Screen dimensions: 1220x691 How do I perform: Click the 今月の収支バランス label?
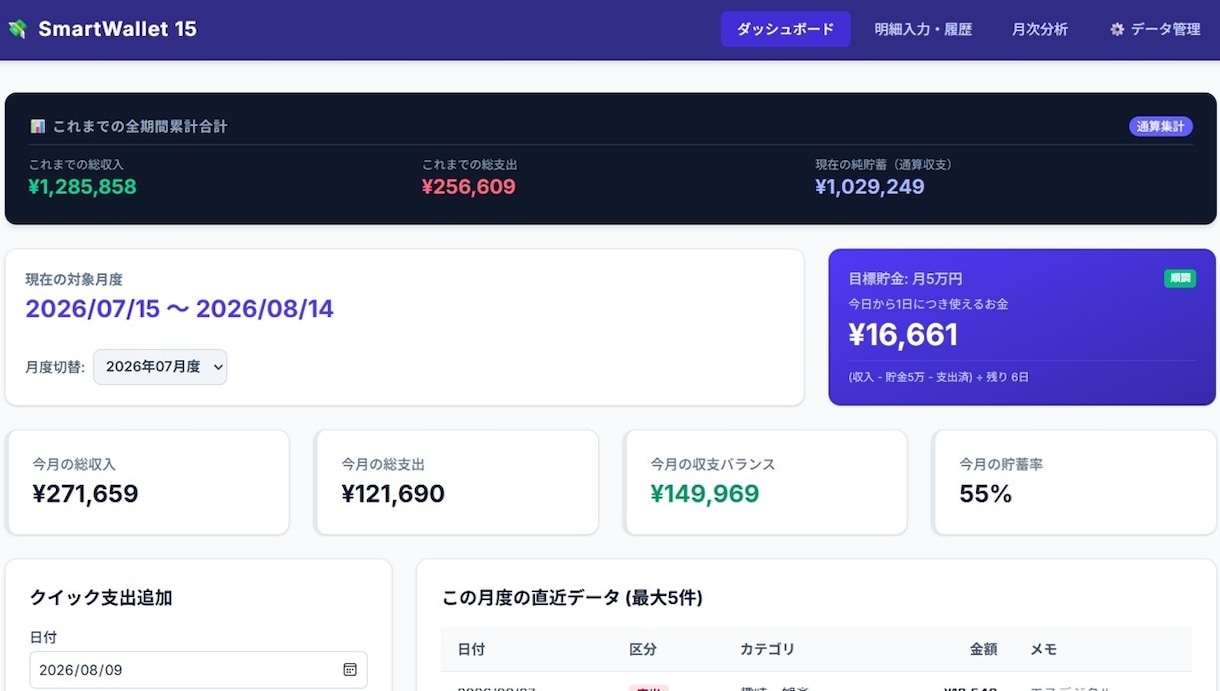(713, 464)
